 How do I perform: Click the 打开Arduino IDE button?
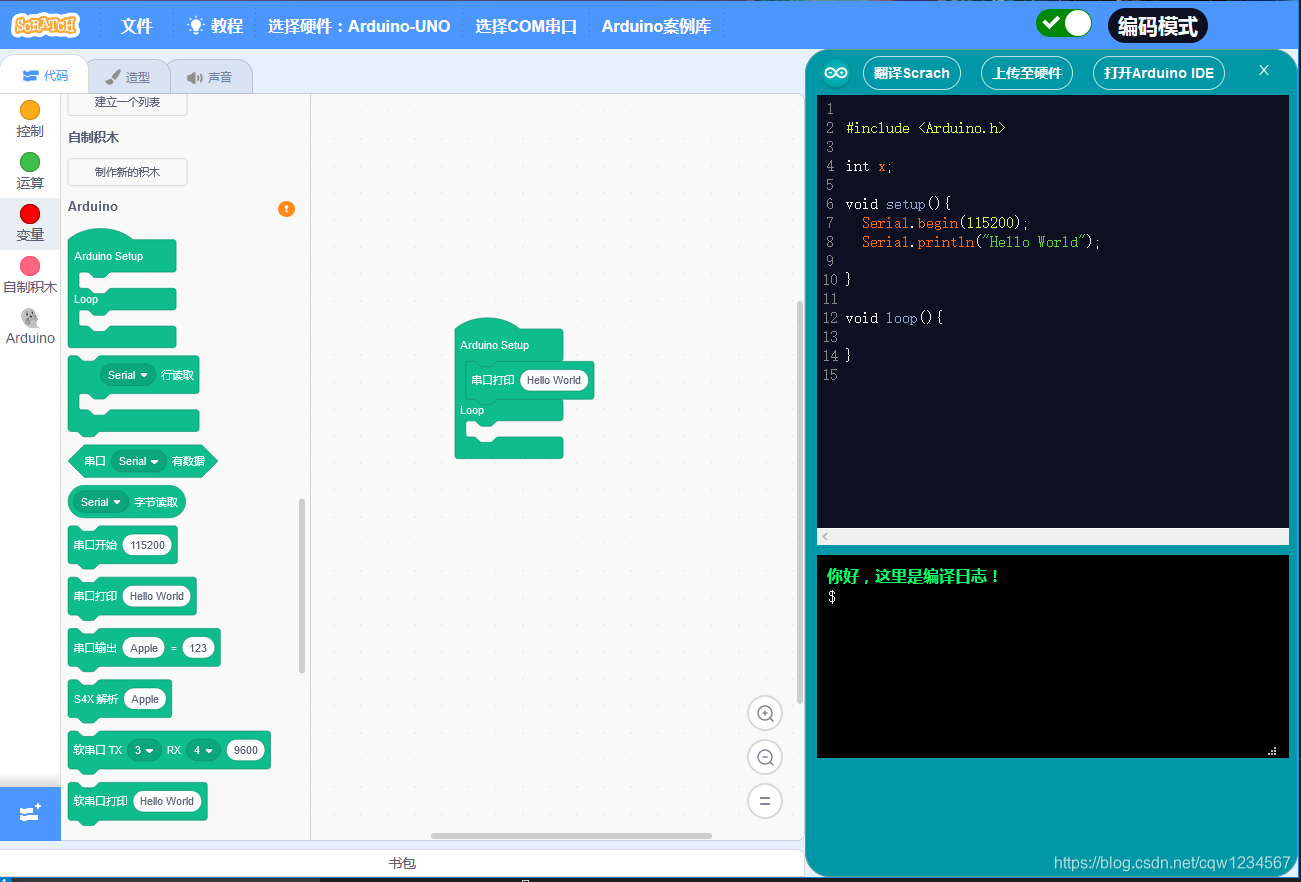point(1159,73)
